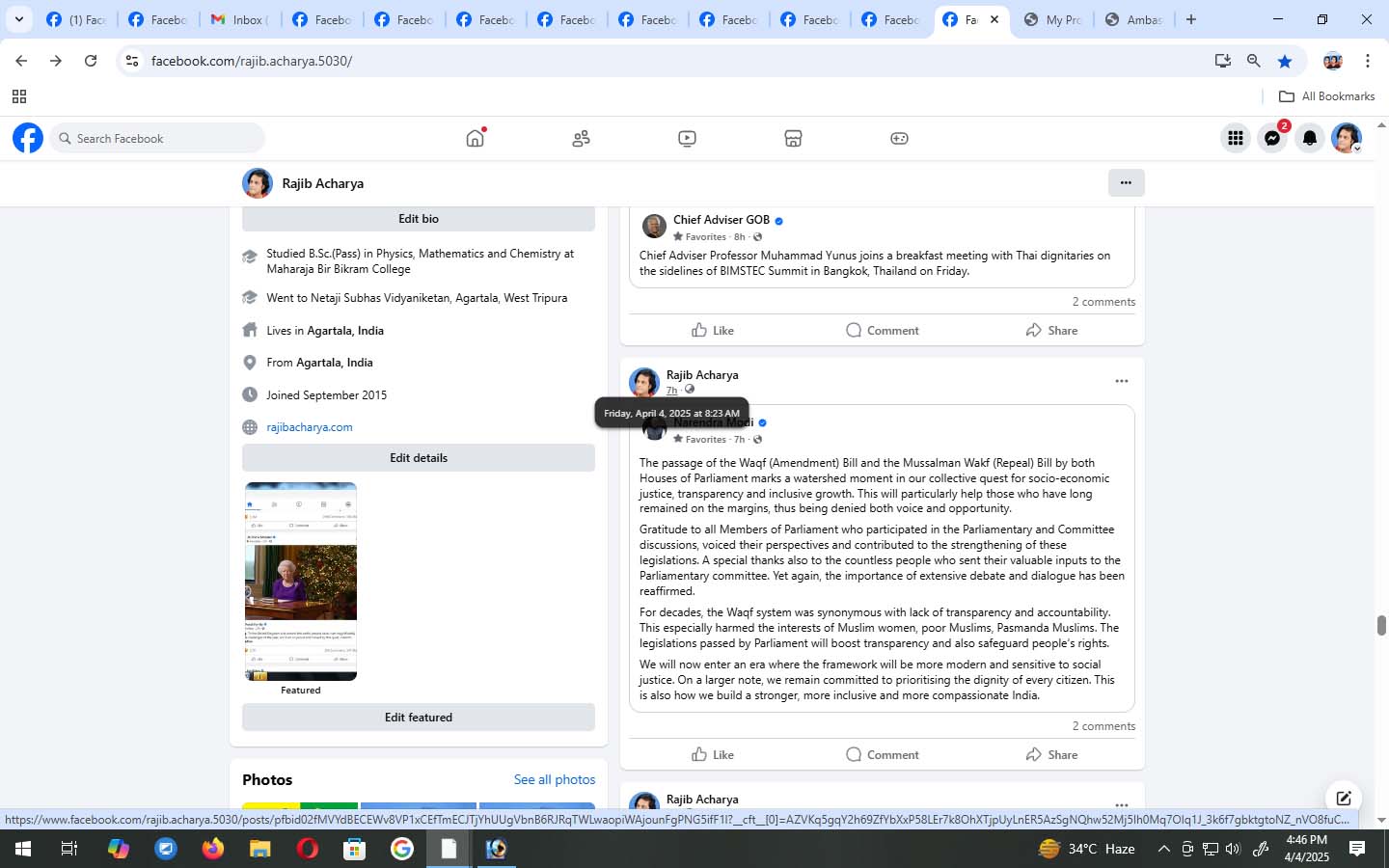Open the Featured collection thumbnail

(x=301, y=582)
